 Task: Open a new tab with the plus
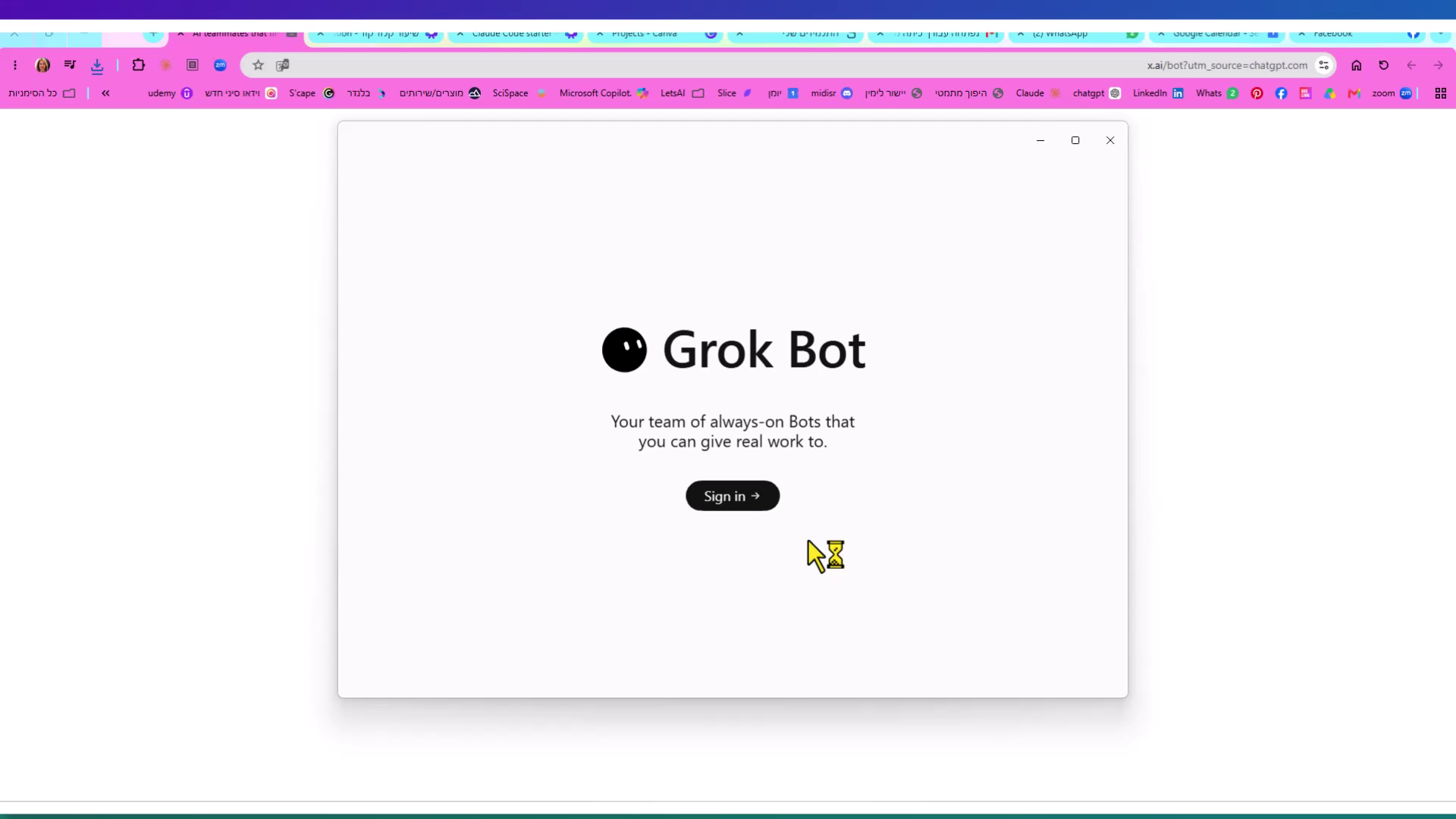(153, 33)
